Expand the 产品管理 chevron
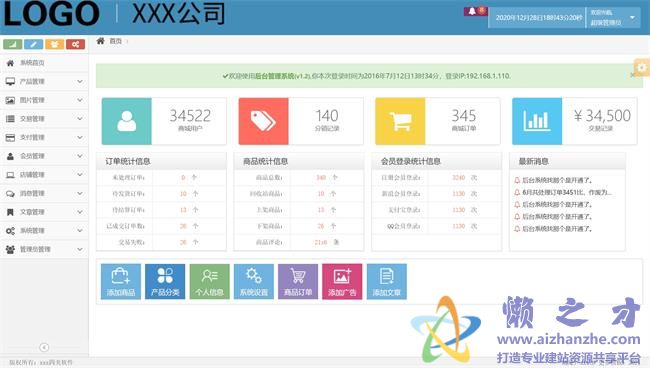Viewport: 650px width, 368px height. (x=80, y=82)
